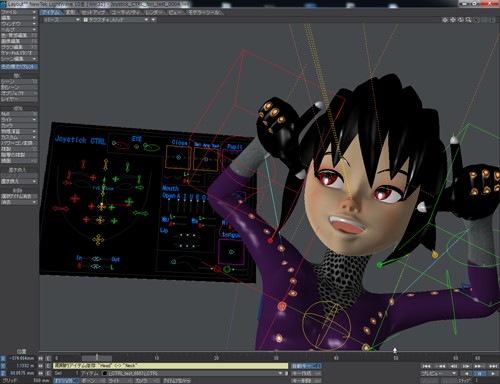This screenshot has width=500, height=384.
Task: Click the X position value field
Action: click(21, 359)
